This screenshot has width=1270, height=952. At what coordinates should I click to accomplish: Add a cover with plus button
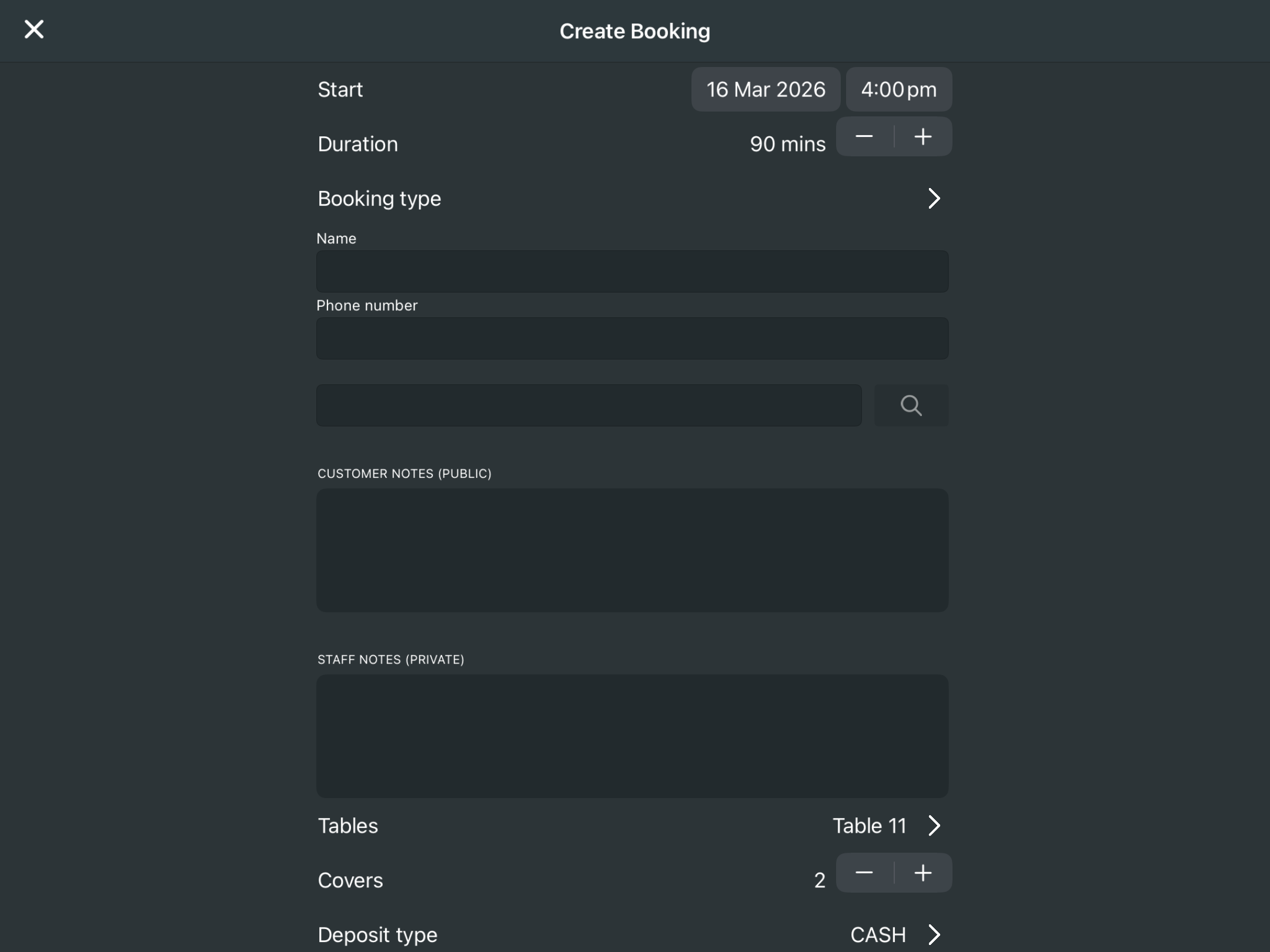[x=923, y=873]
